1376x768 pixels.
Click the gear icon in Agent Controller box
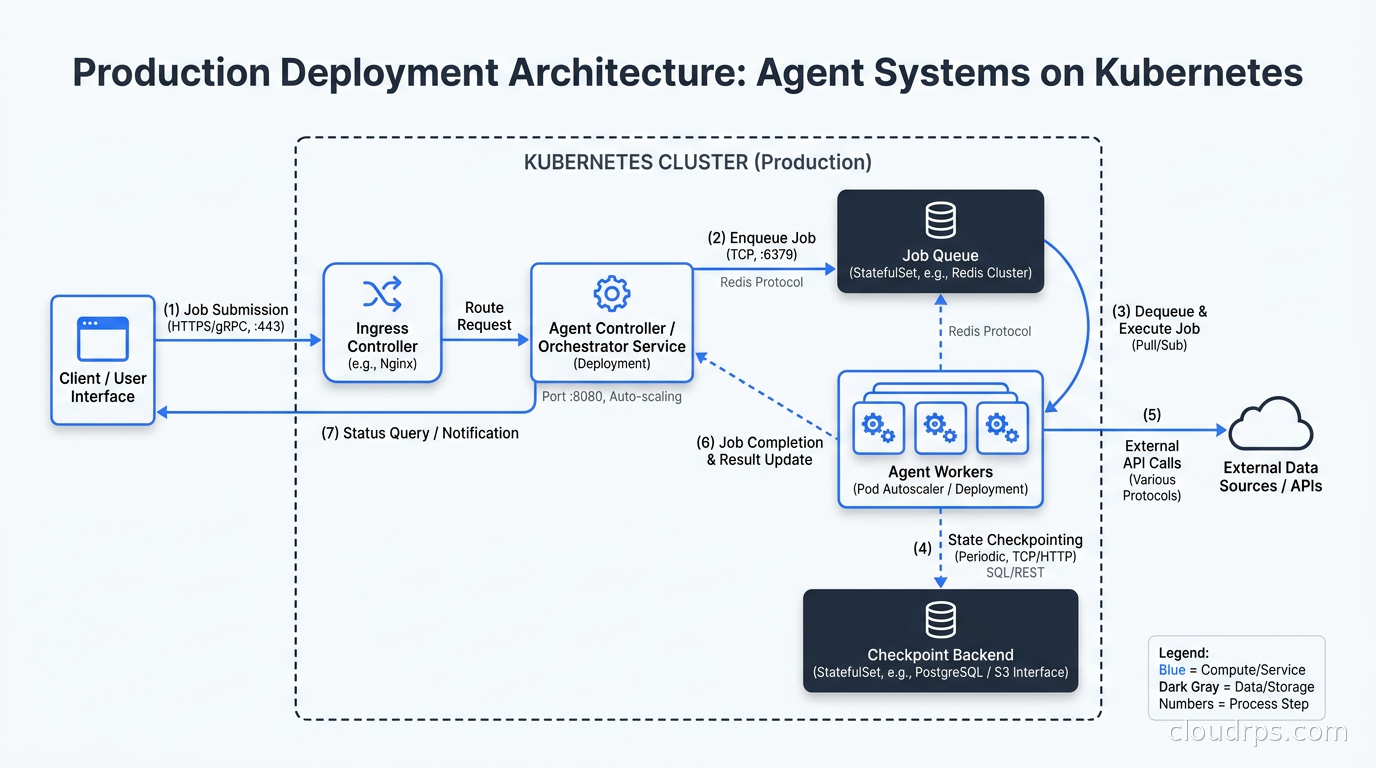611,294
